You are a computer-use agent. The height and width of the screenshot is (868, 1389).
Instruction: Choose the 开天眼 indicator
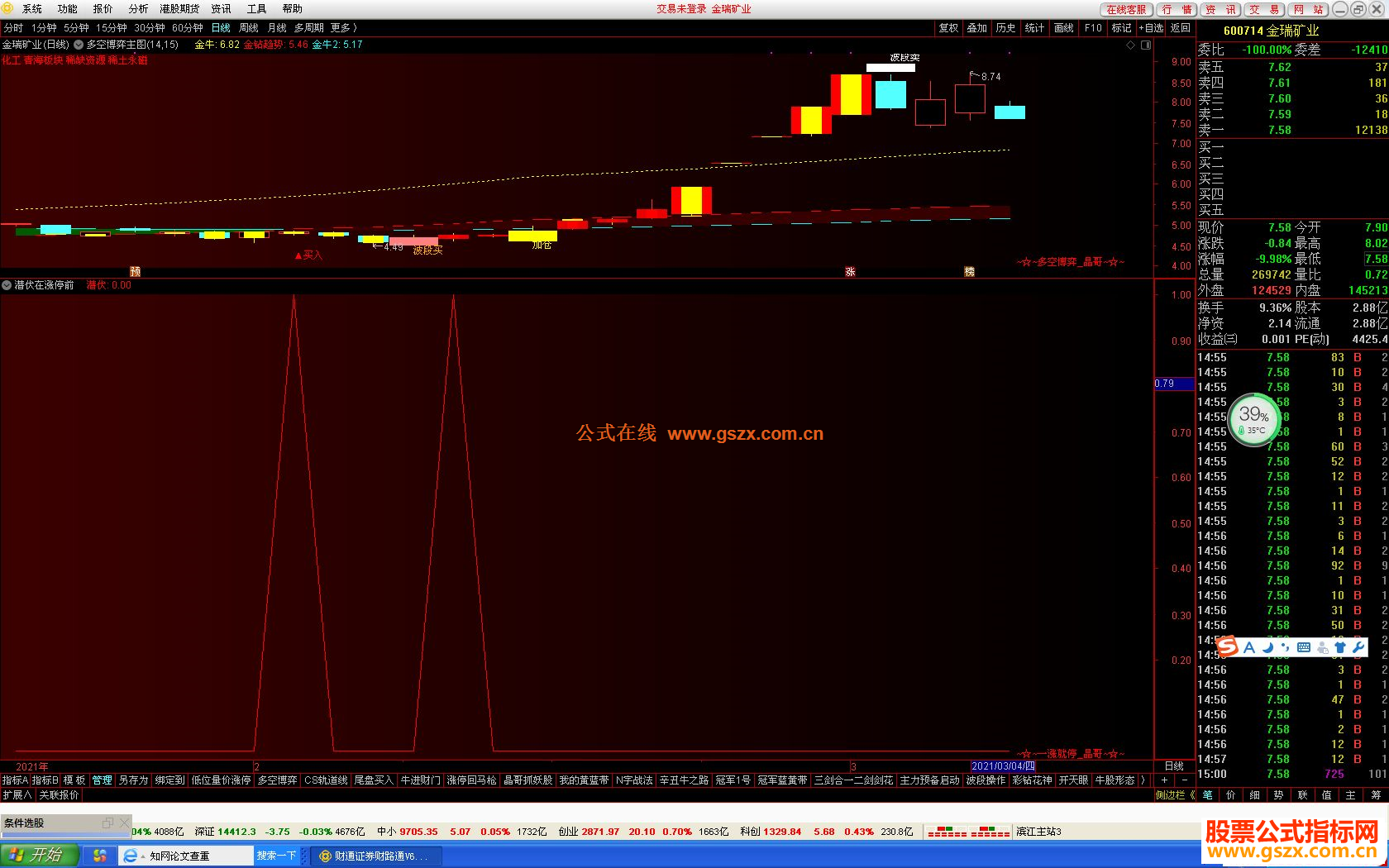pos(1073,780)
